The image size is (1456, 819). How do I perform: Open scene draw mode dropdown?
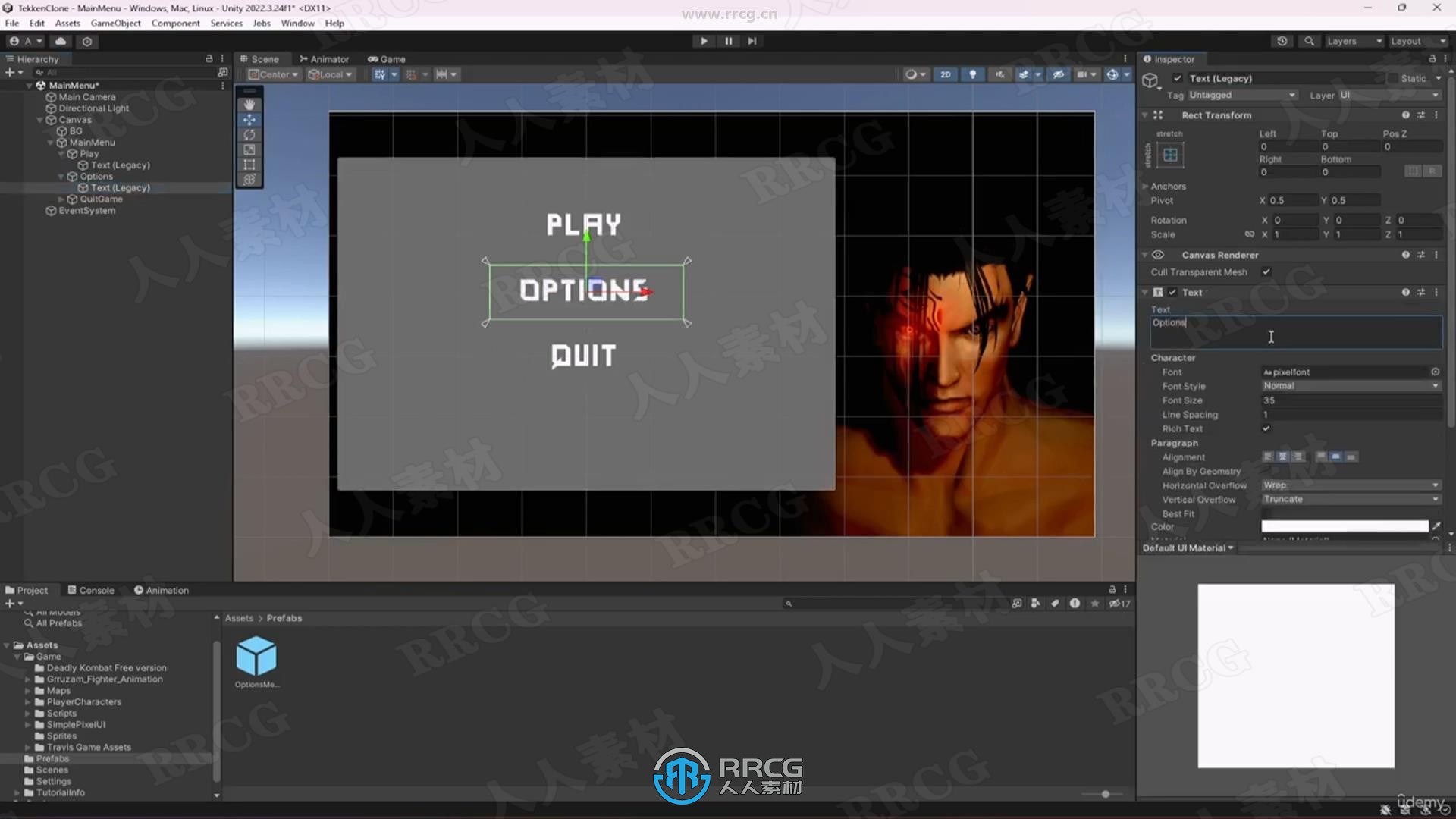coord(915,74)
